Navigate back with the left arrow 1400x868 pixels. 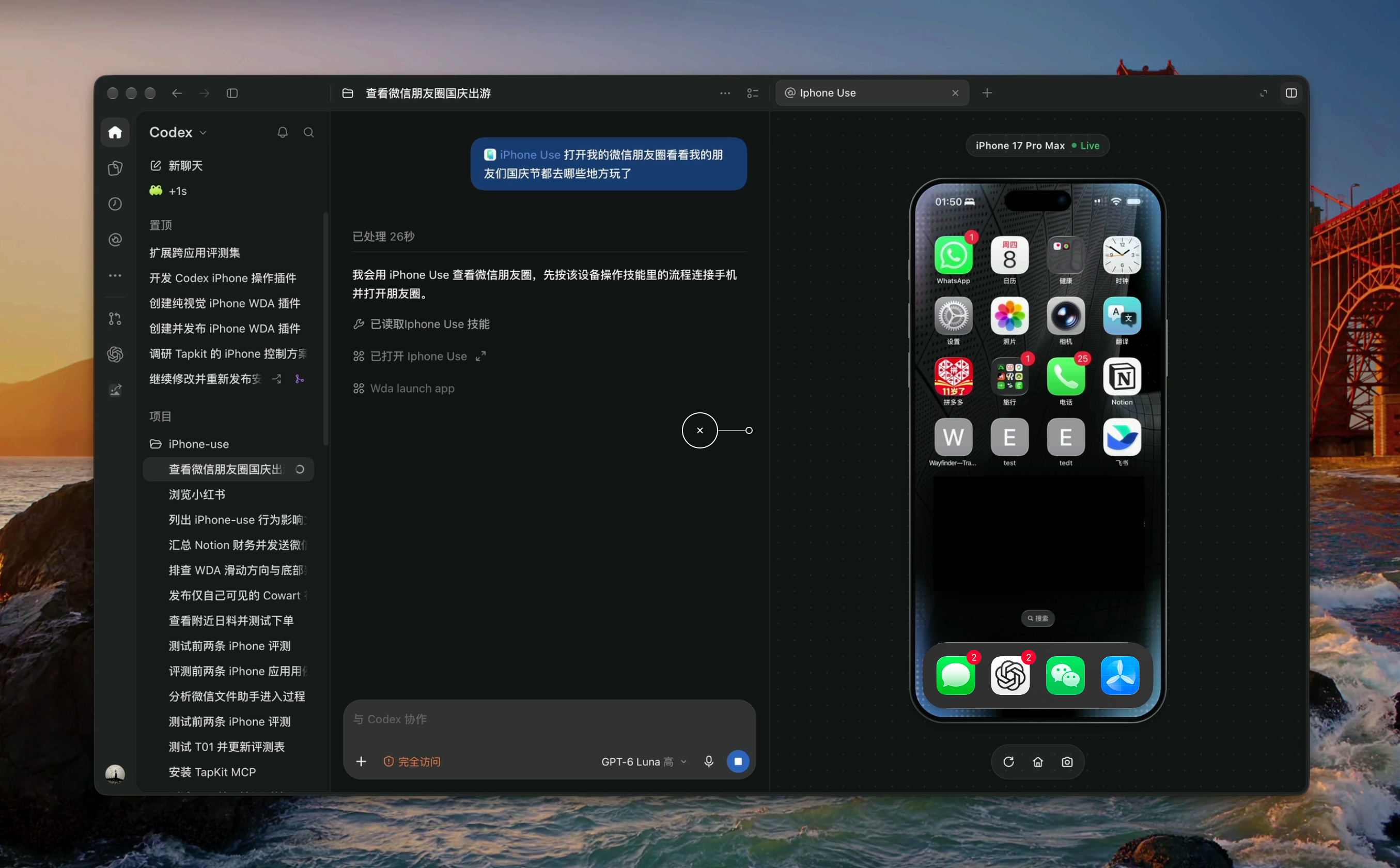click(177, 93)
